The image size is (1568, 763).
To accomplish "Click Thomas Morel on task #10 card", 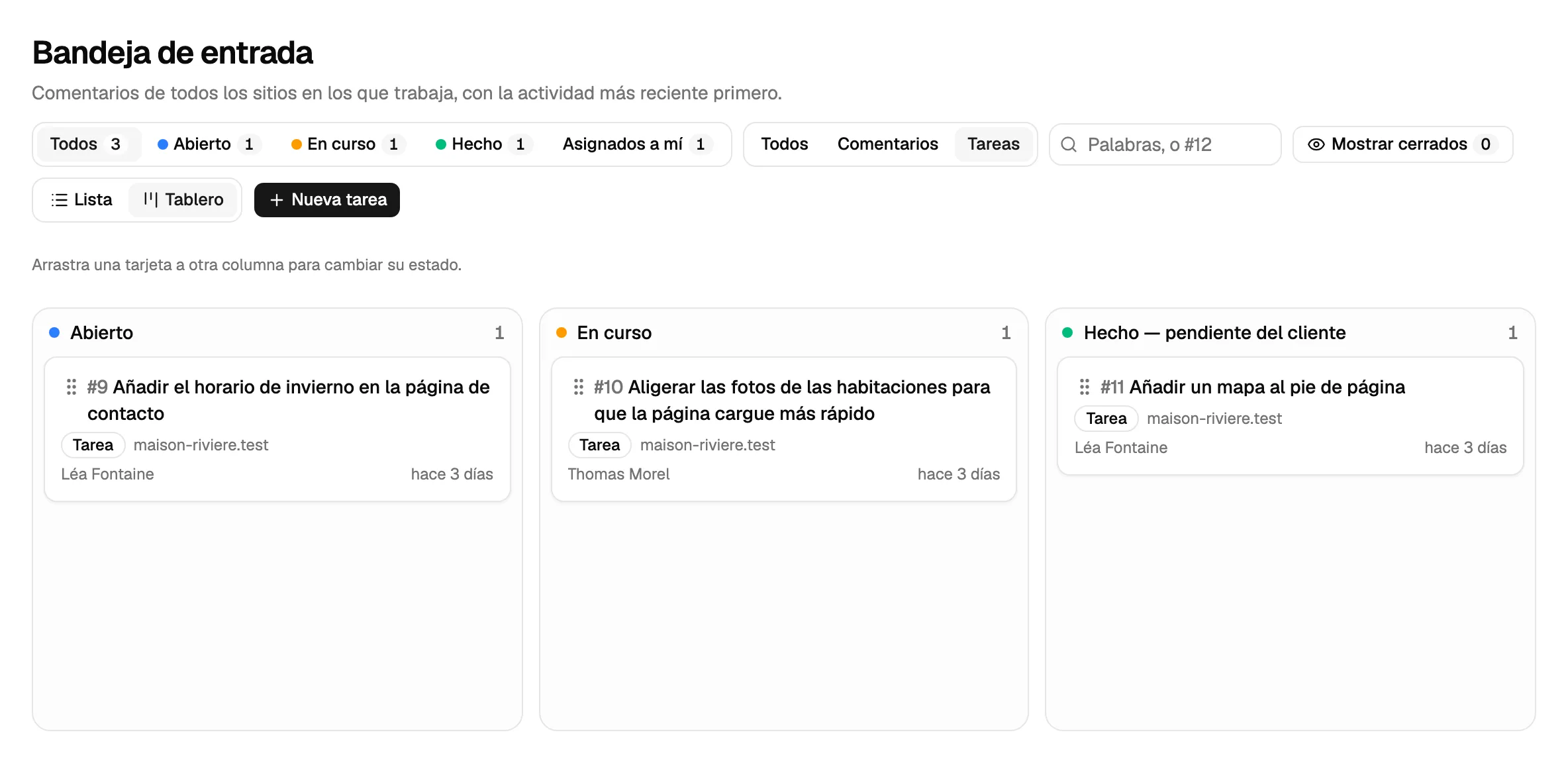I will tap(618, 474).
